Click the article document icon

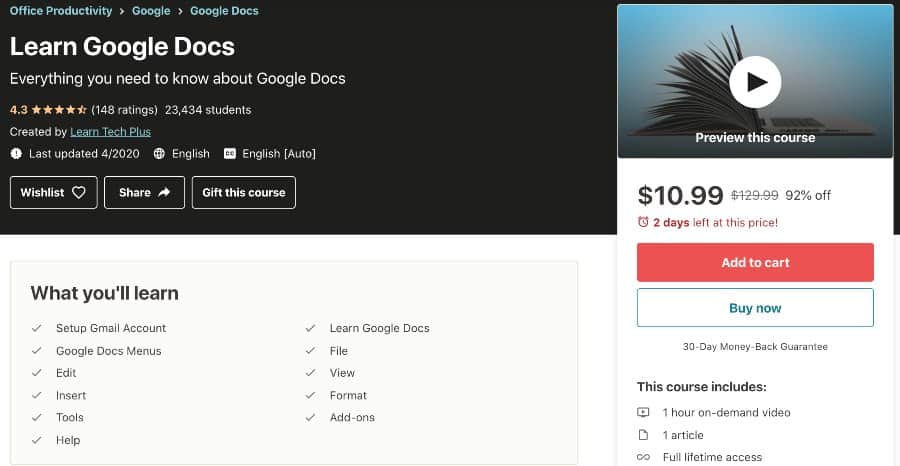pos(643,435)
